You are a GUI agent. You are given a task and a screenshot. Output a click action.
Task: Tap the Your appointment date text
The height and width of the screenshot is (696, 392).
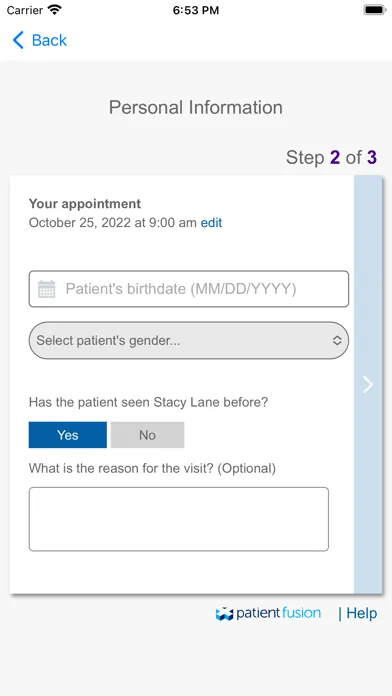113,222
